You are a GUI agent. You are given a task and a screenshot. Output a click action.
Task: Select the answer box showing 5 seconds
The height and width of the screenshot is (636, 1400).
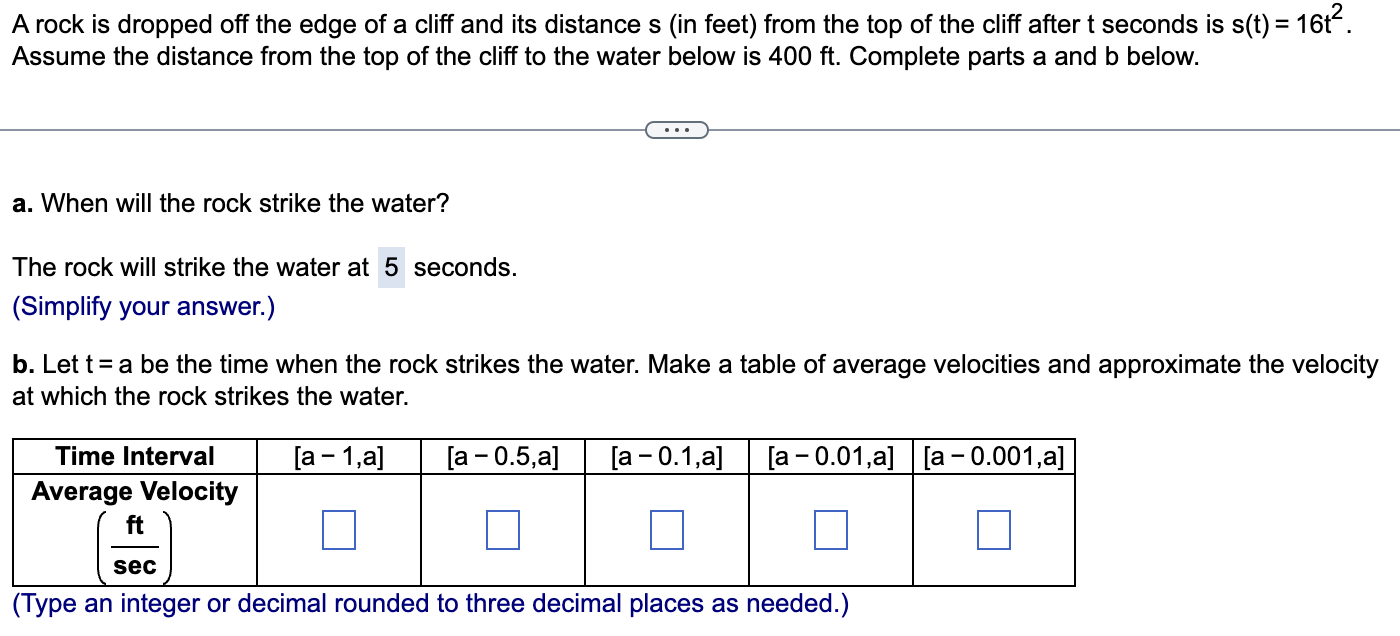click(x=390, y=267)
